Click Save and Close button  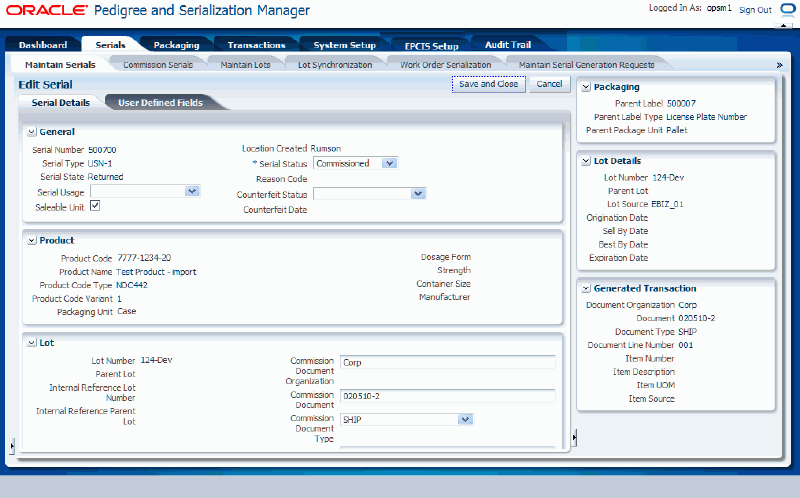(488, 84)
